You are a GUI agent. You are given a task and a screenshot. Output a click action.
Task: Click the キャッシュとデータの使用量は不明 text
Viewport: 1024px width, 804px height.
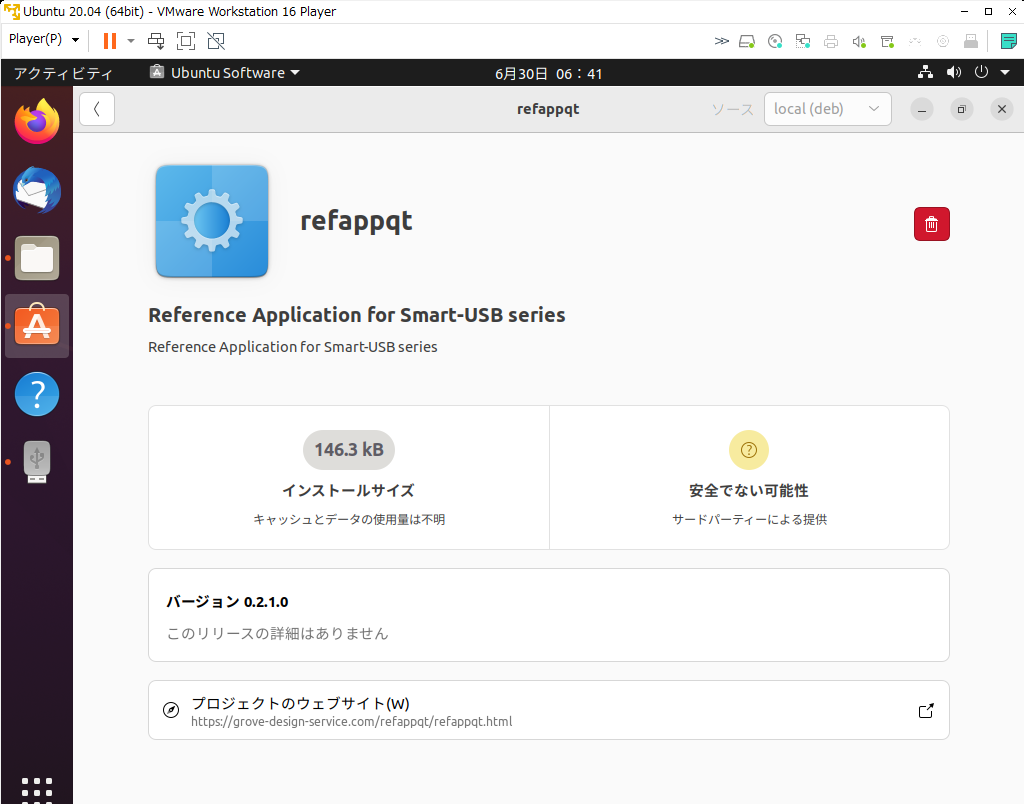click(349, 519)
